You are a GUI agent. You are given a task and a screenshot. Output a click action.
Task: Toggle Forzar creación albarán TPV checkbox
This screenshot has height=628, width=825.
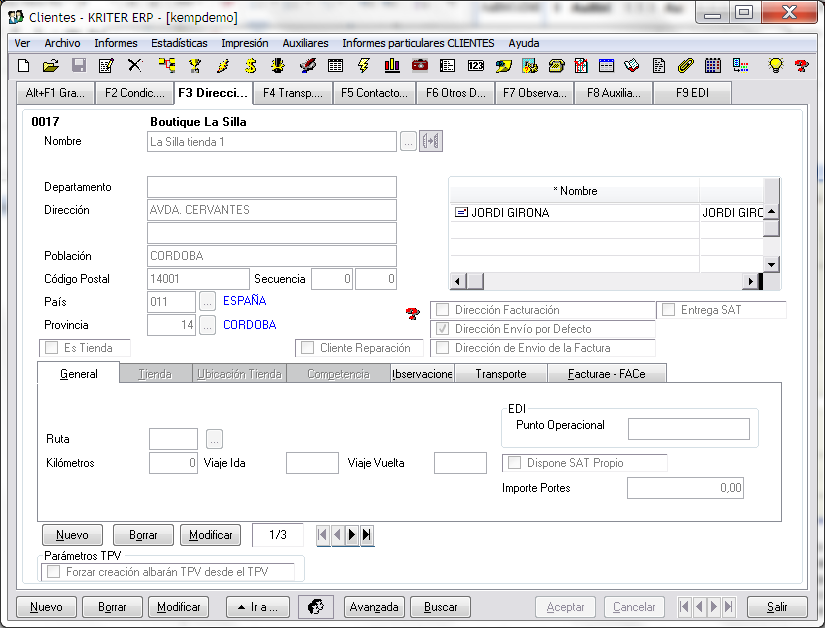pyautogui.click(x=54, y=572)
